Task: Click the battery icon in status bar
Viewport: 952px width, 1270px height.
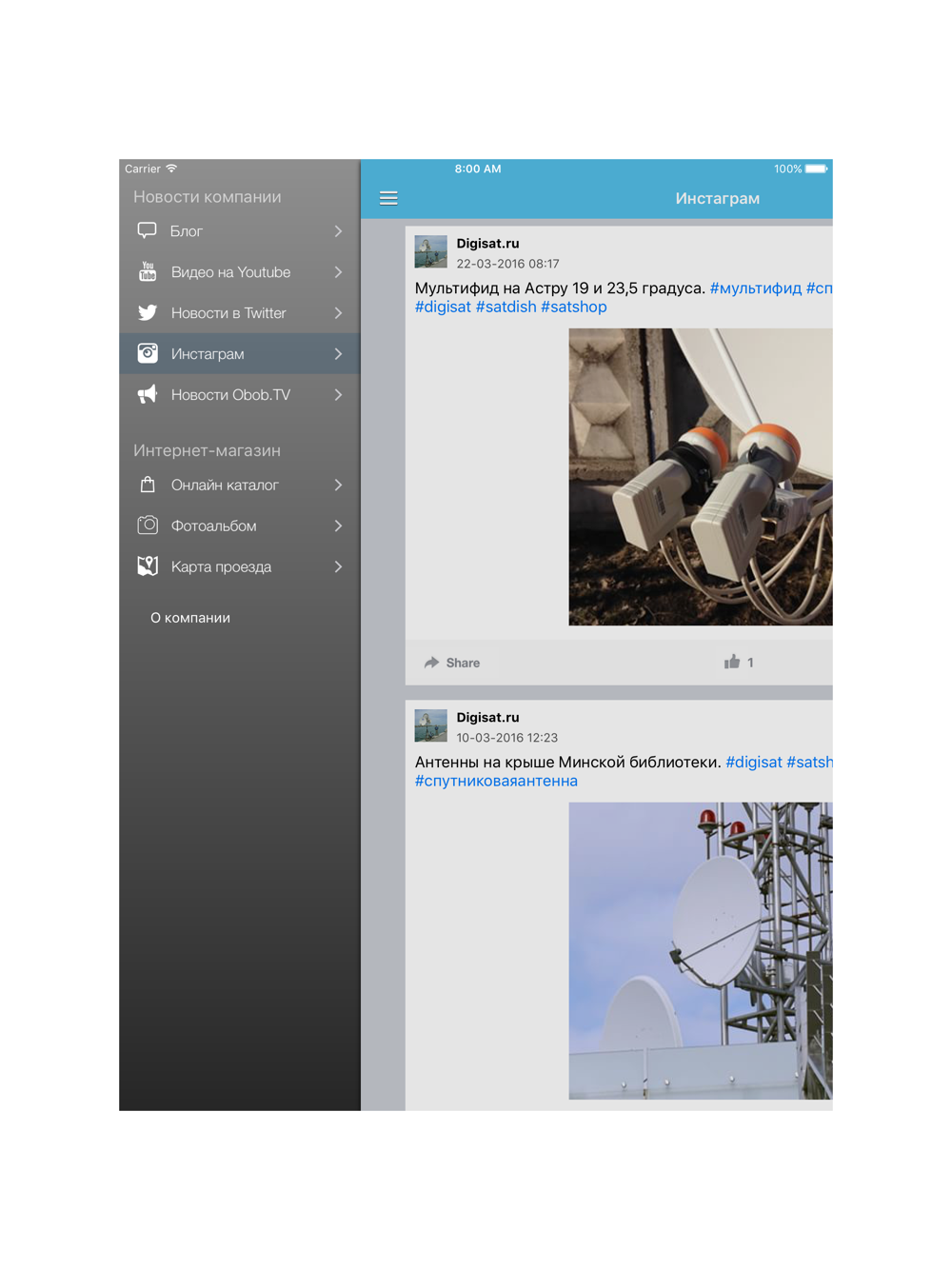Action: click(817, 169)
